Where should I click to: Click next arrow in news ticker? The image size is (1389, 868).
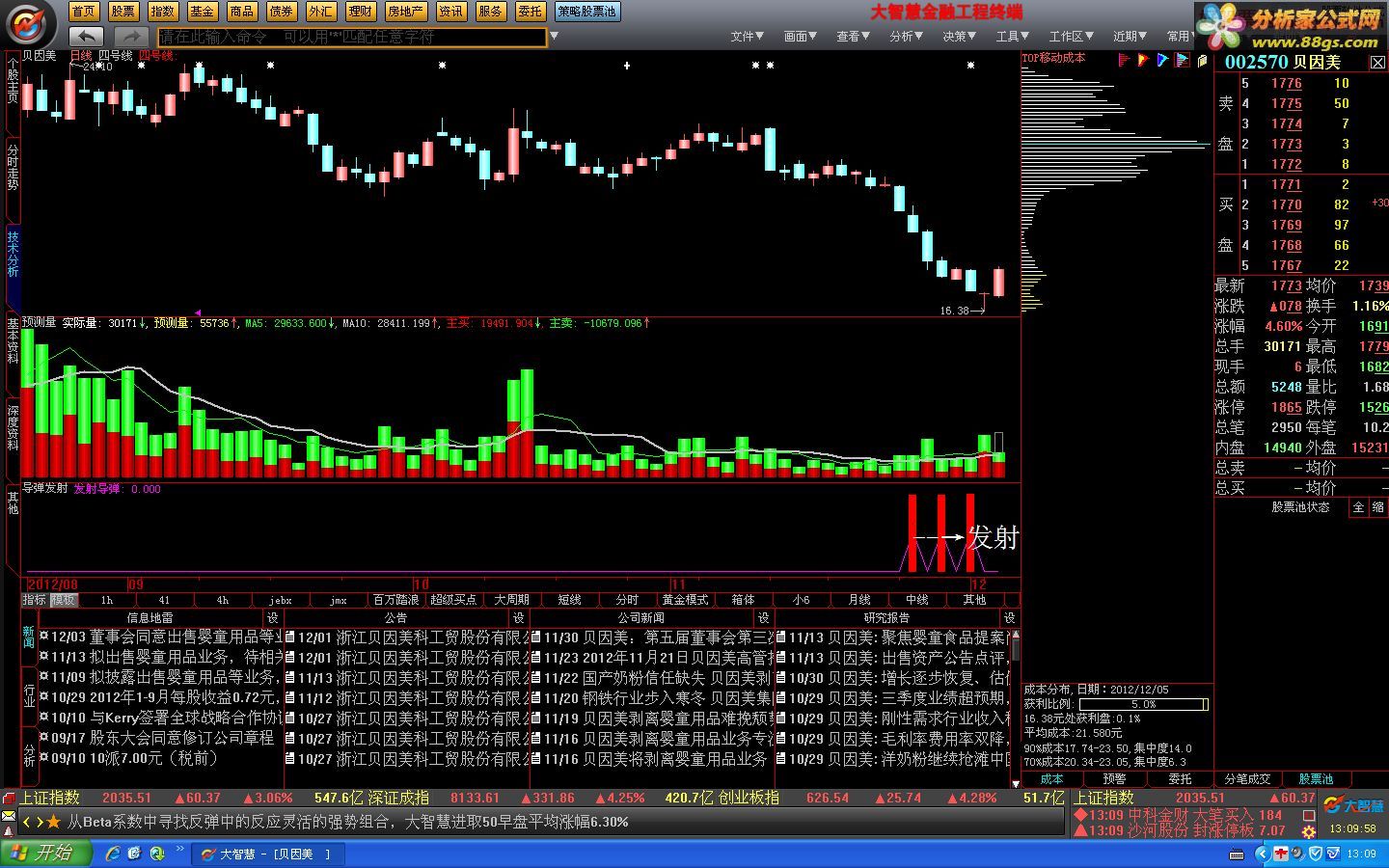40,822
